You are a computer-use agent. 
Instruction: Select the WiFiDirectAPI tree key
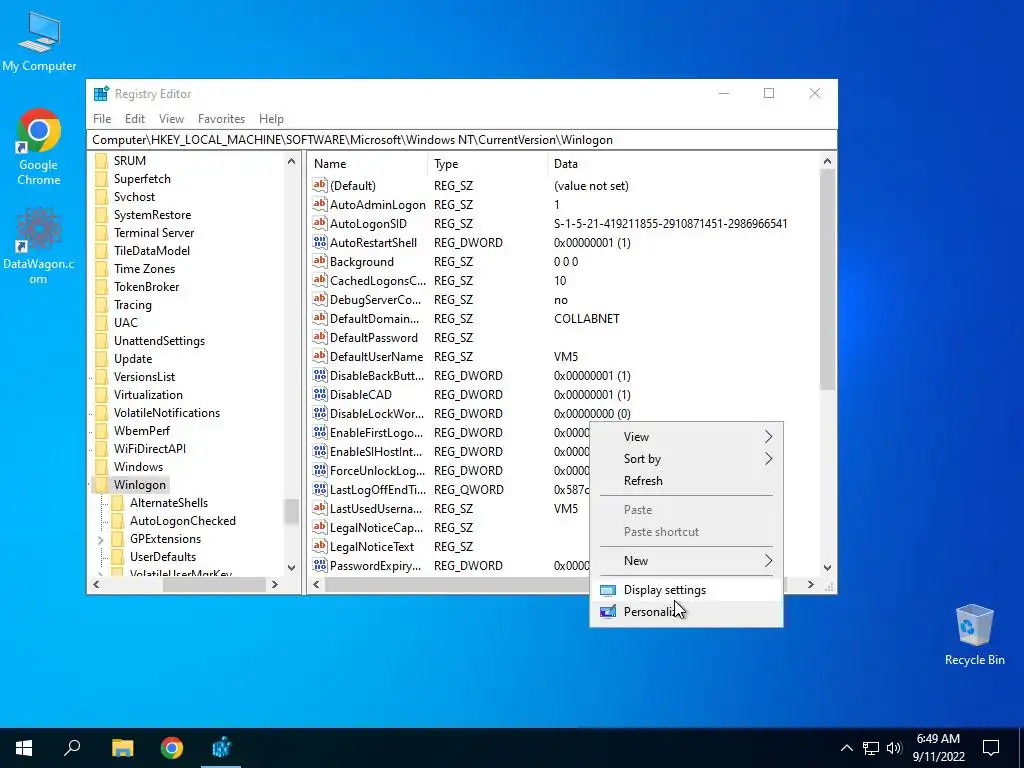click(150, 449)
